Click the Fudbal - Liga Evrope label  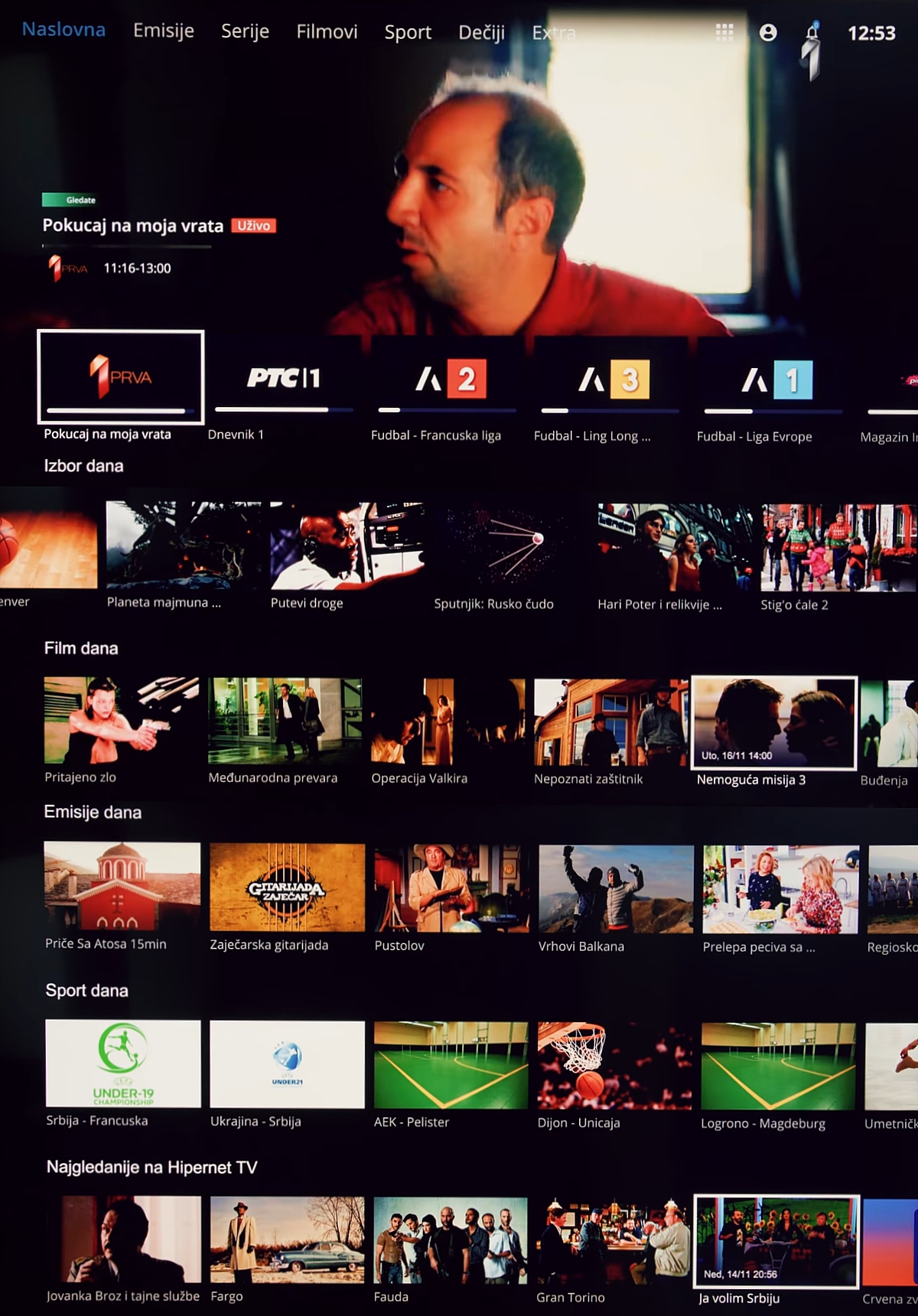(754, 436)
